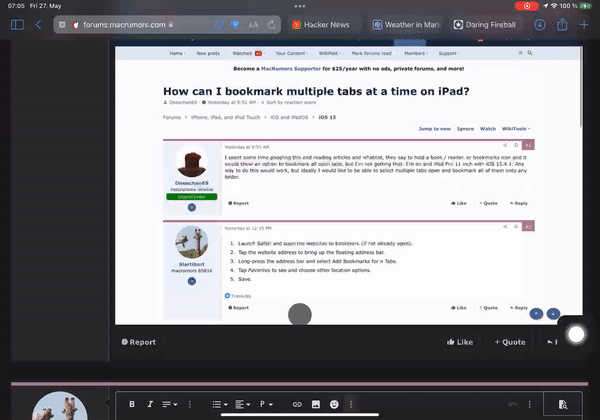Click the scroll-up arrow button in the image
Image resolution: width=600 pixels, height=420 pixels.
pyautogui.click(x=536, y=314)
